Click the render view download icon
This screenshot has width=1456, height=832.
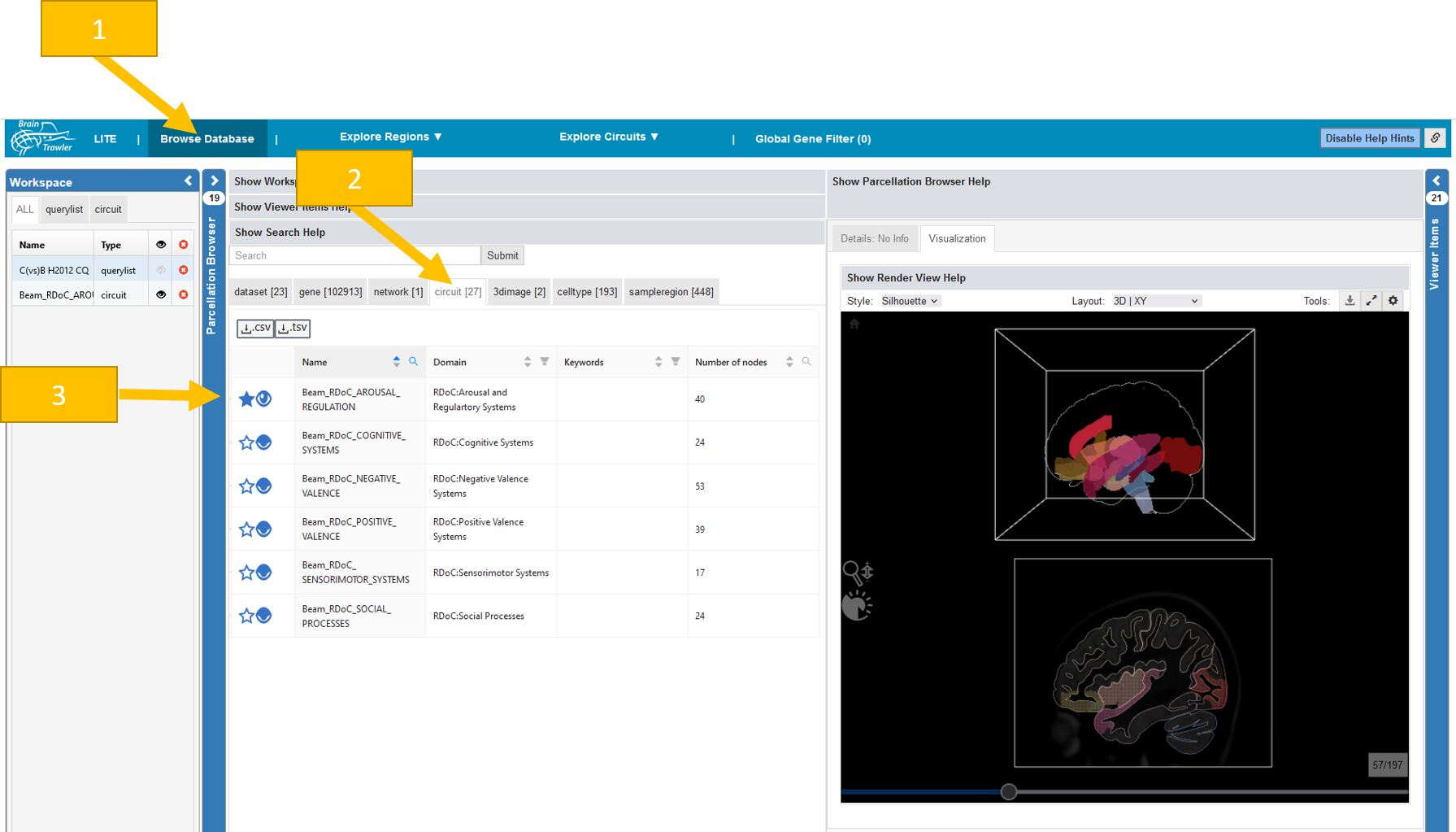pyautogui.click(x=1350, y=301)
